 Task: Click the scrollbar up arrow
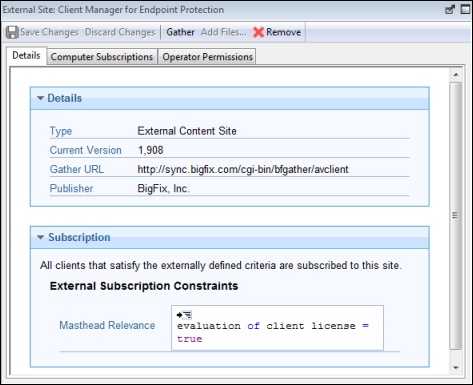coord(456,75)
